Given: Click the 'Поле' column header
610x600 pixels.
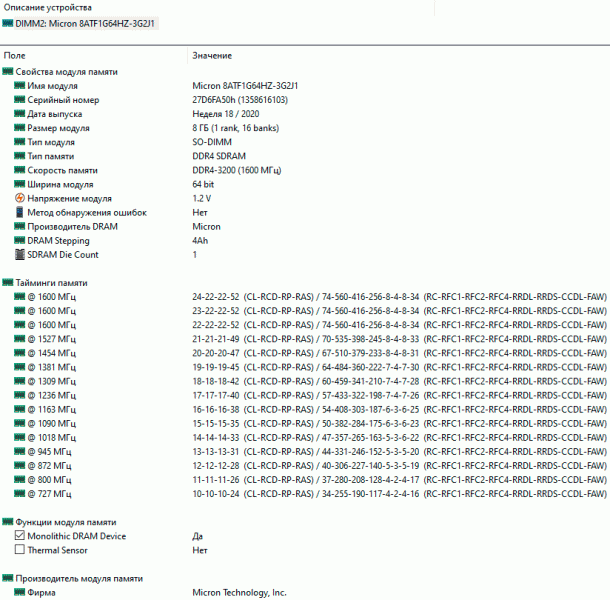Looking at the screenshot, I should 14,56.
